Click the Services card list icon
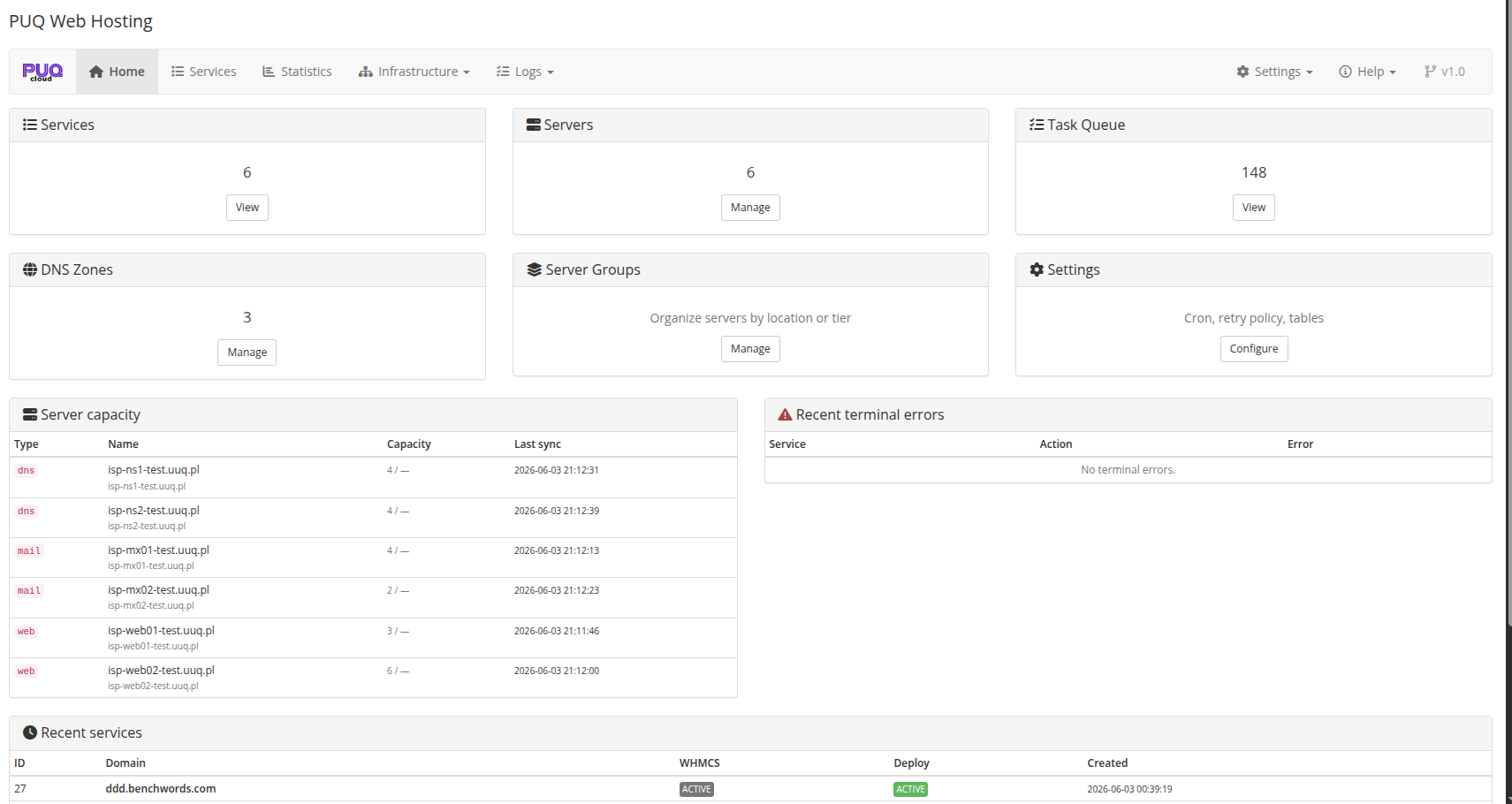 click(30, 125)
